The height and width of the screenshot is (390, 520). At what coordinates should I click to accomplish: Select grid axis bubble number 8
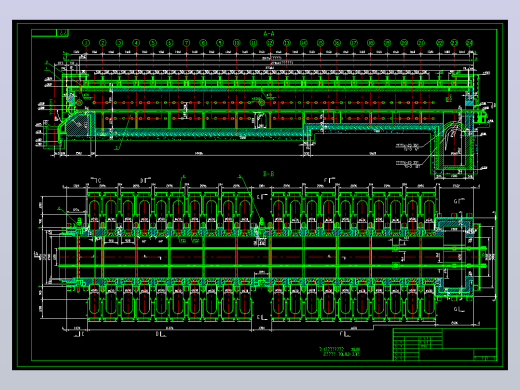pyautogui.click(x=203, y=43)
